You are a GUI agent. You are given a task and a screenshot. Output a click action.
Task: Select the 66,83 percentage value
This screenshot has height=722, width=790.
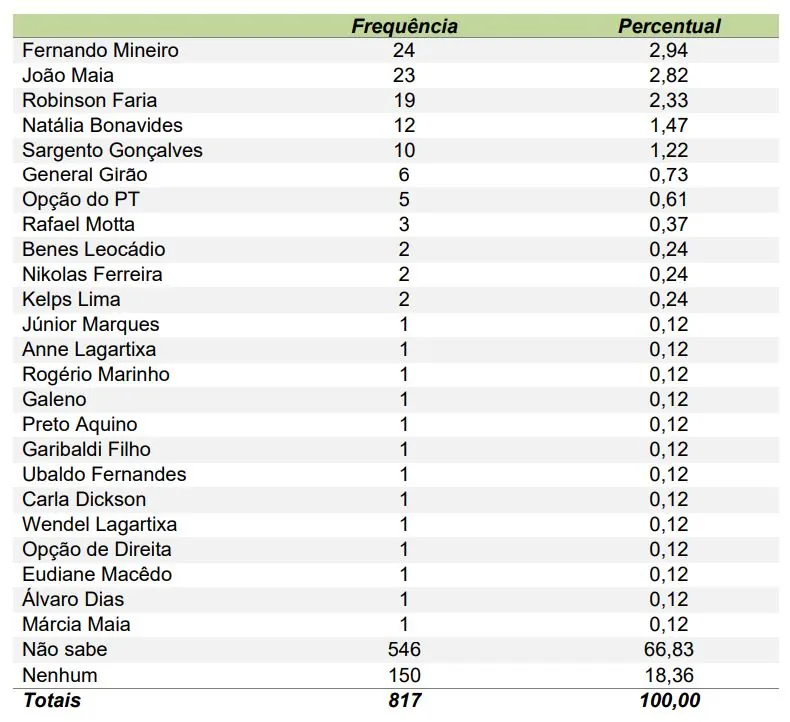(669, 650)
